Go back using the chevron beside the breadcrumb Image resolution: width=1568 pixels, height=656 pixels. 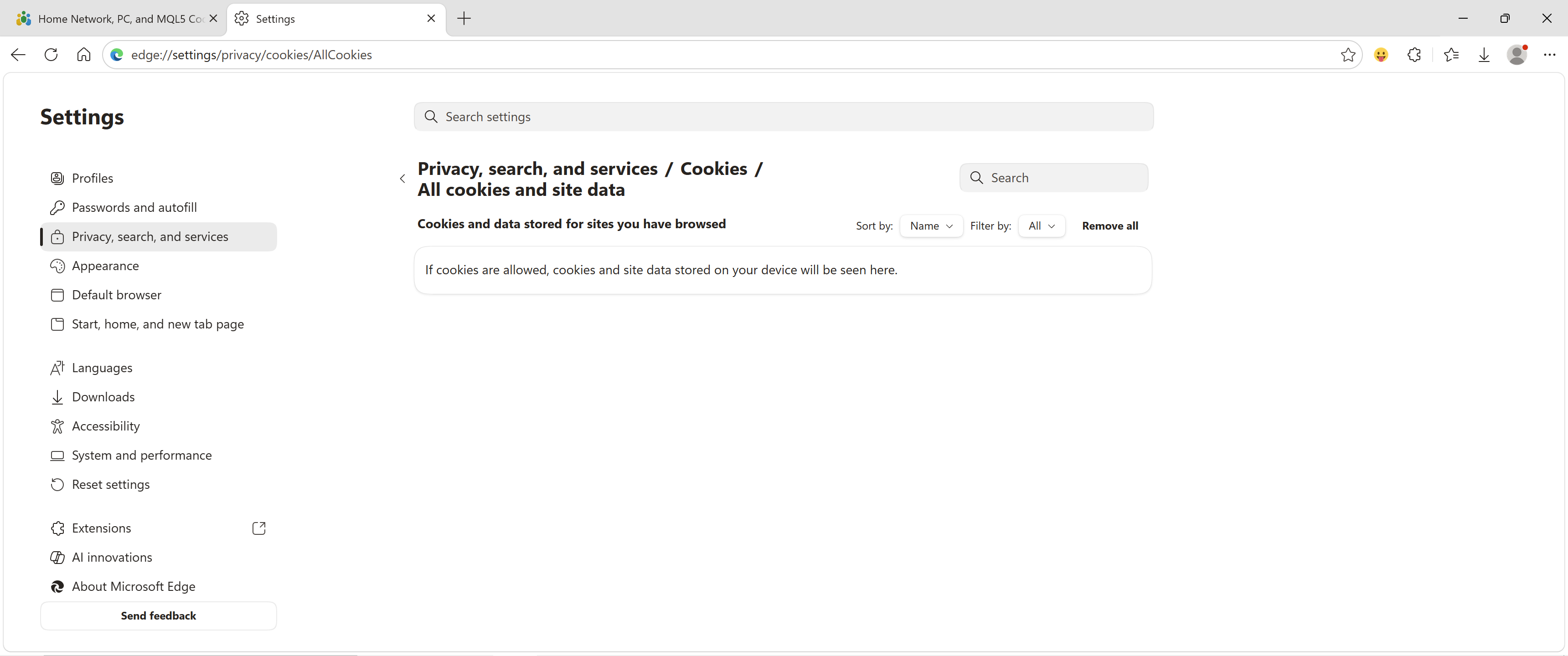[402, 178]
